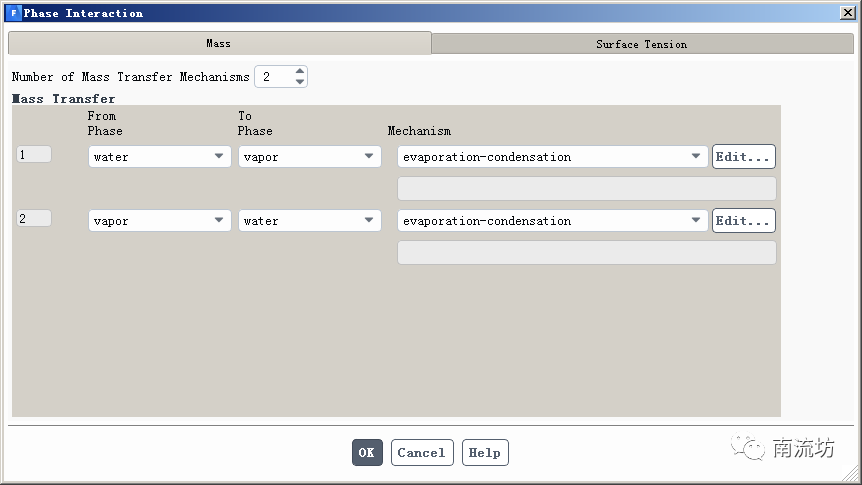Expand Mechanism dropdown in row 1

553,157
